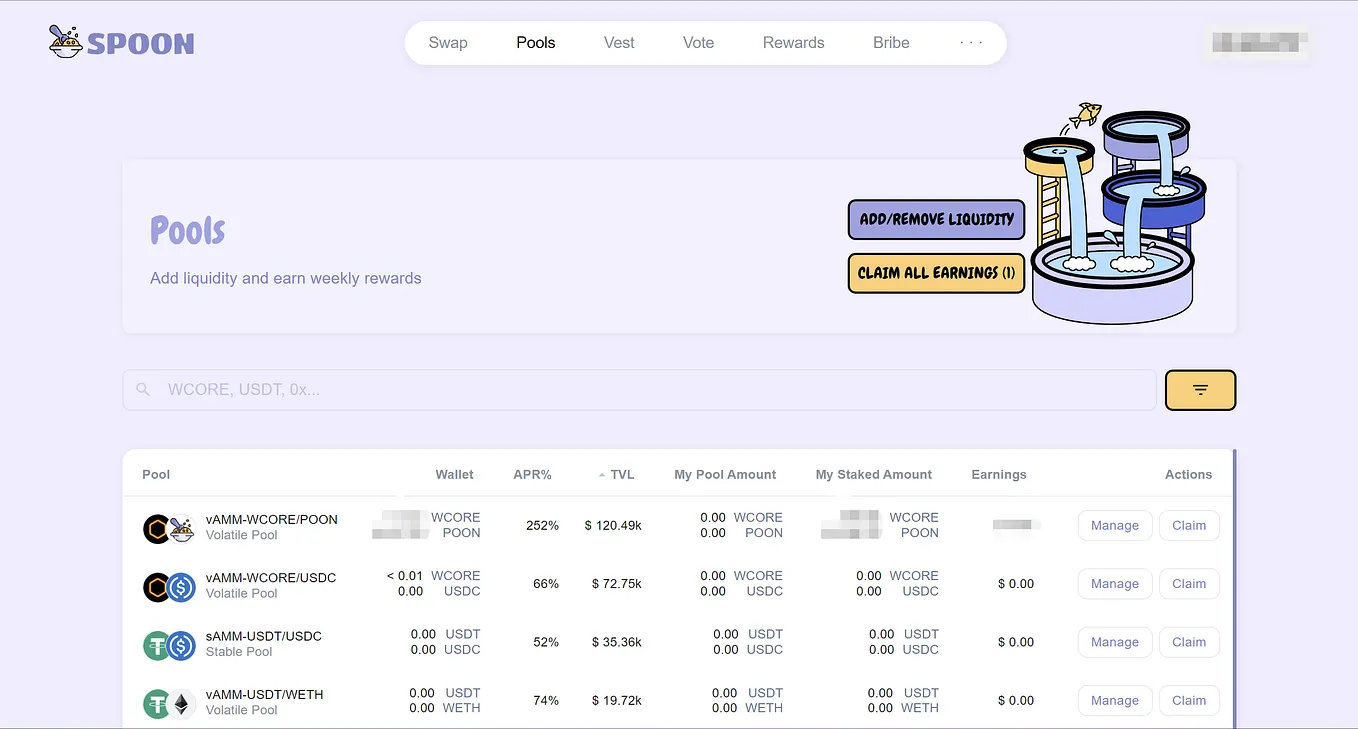This screenshot has width=1358, height=729.
Task: Go to the Swap tab
Action: pyautogui.click(x=448, y=43)
